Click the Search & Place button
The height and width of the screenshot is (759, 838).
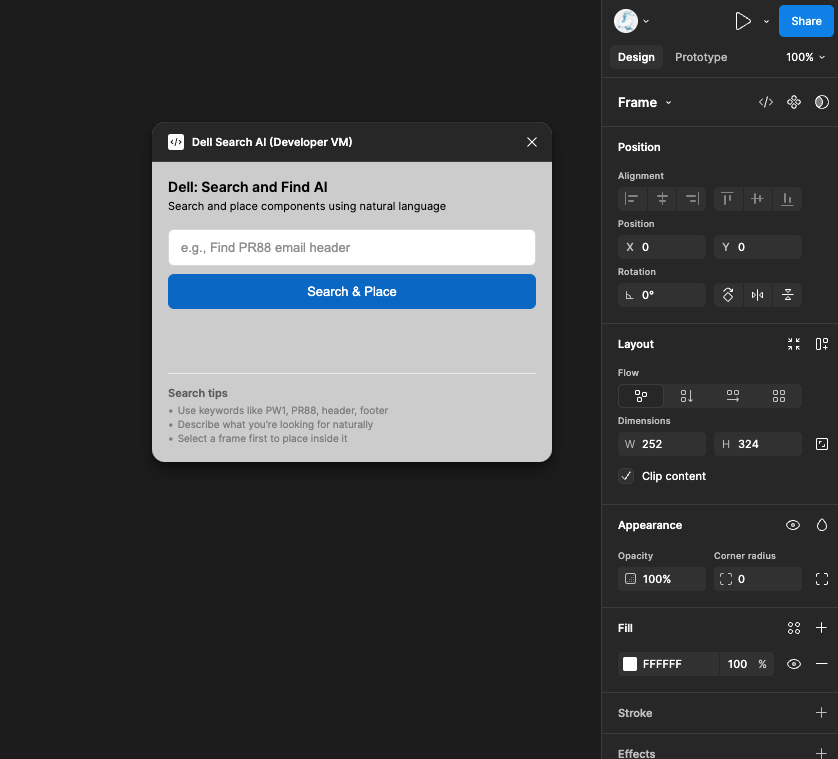(352, 291)
